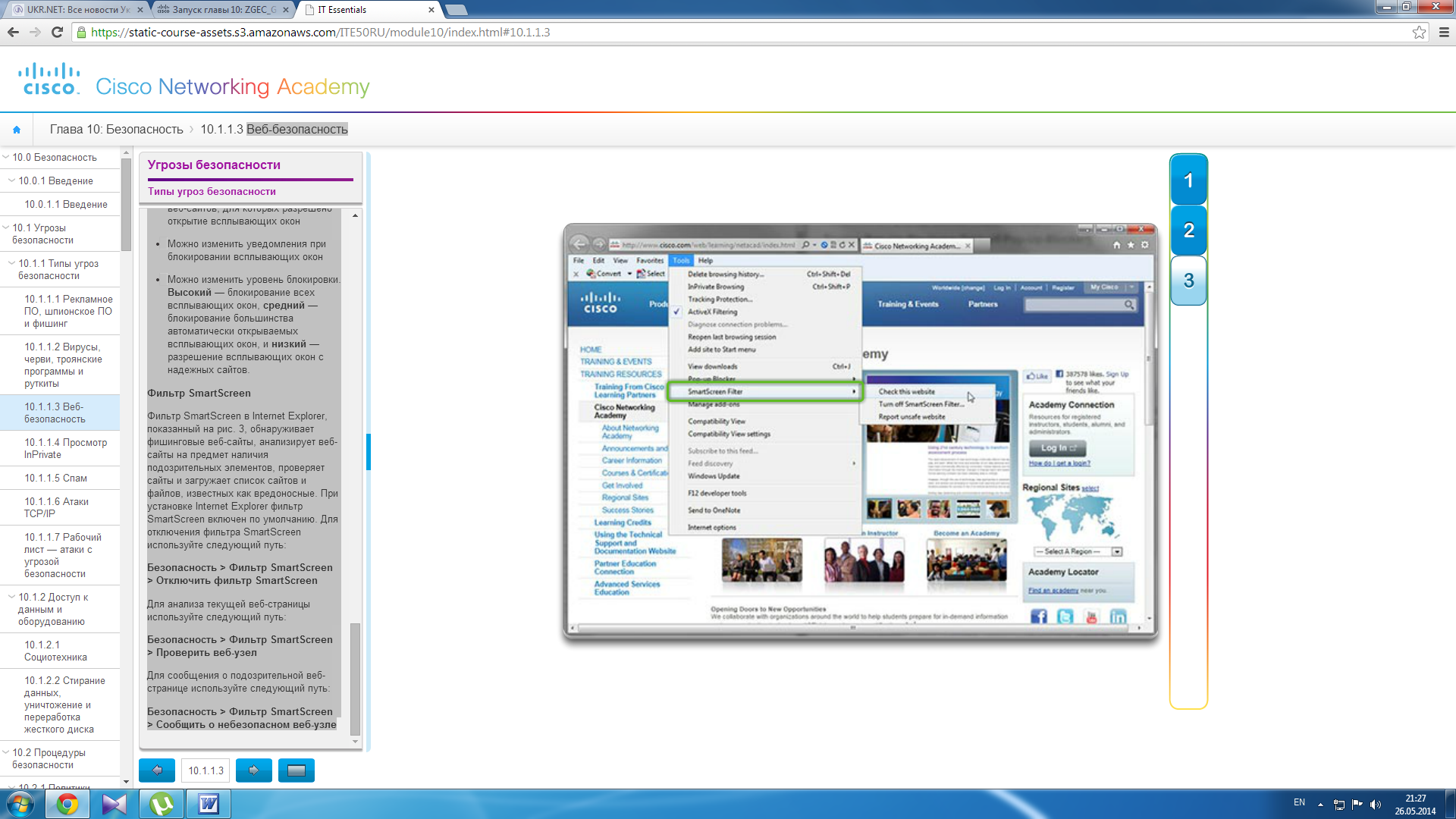This screenshot has width=1456, height=819.
Task: Click the volume icon in system tray
Action: click(1376, 805)
